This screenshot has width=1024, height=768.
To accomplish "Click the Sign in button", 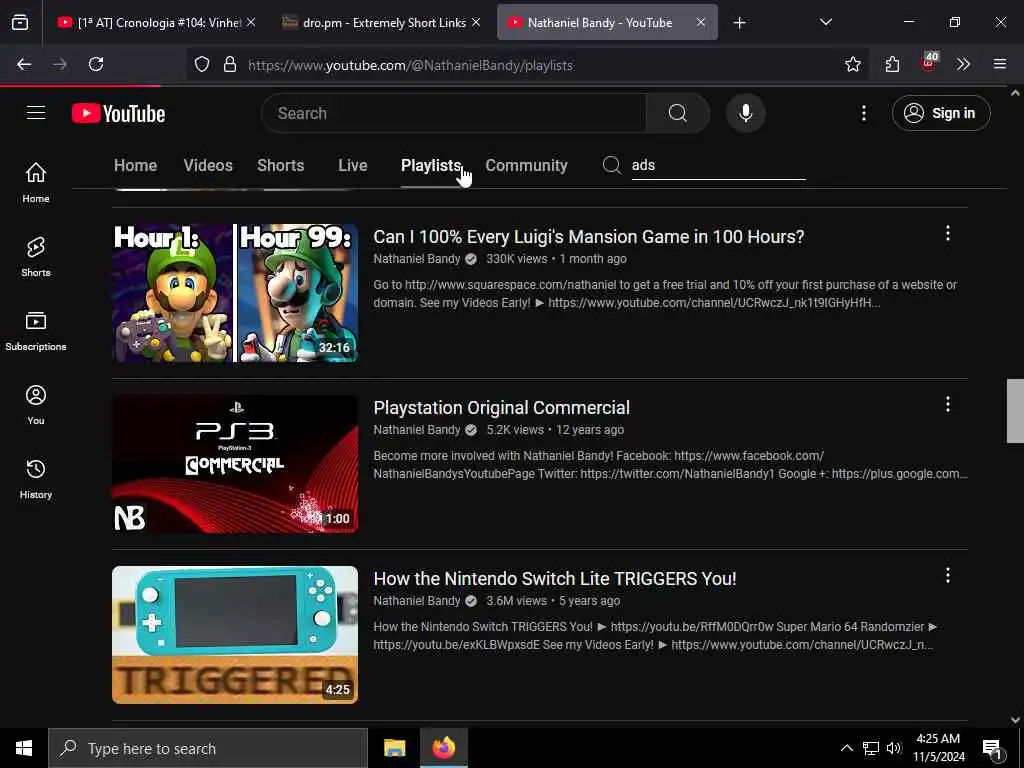I will pos(941,113).
